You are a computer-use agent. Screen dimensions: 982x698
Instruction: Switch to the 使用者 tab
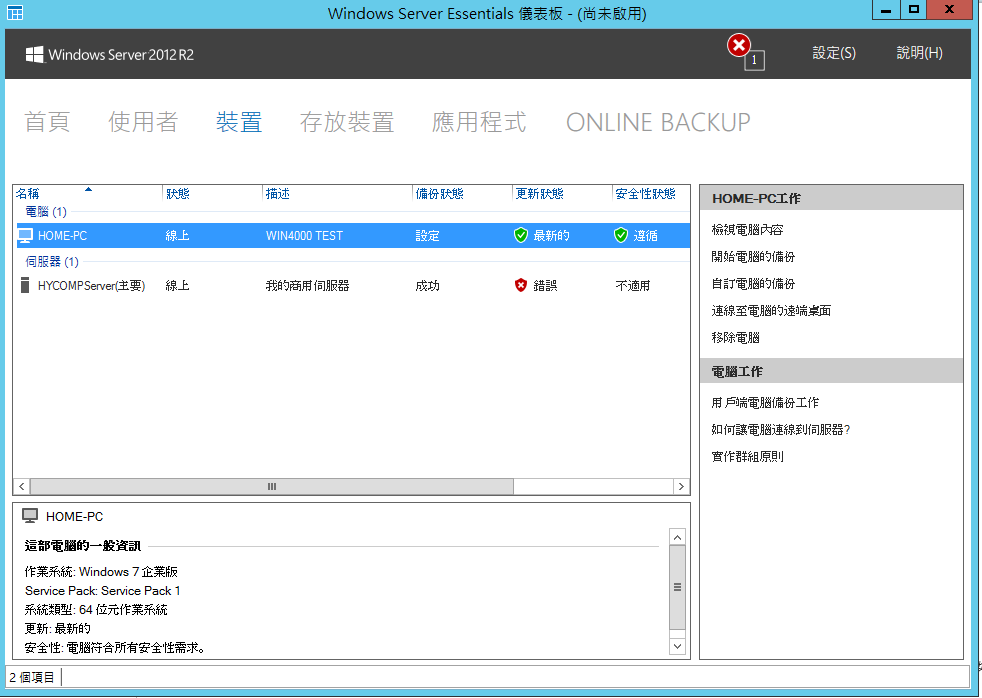(143, 122)
